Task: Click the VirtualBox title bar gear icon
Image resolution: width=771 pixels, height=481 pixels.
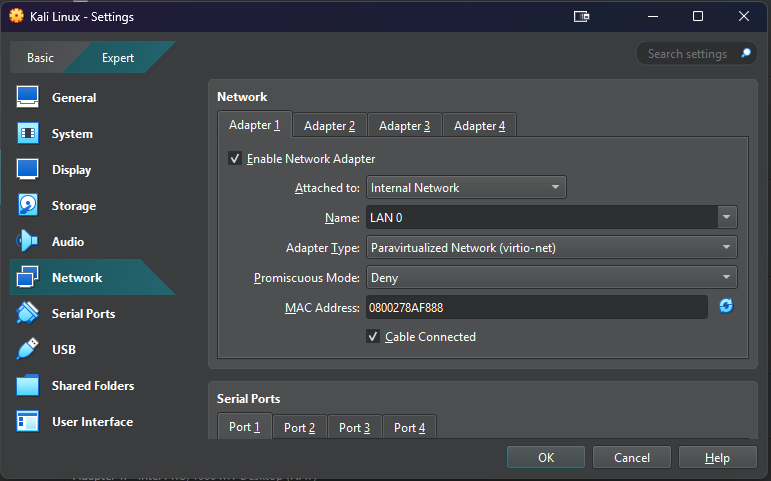Action: pyautogui.click(x=16, y=16)
